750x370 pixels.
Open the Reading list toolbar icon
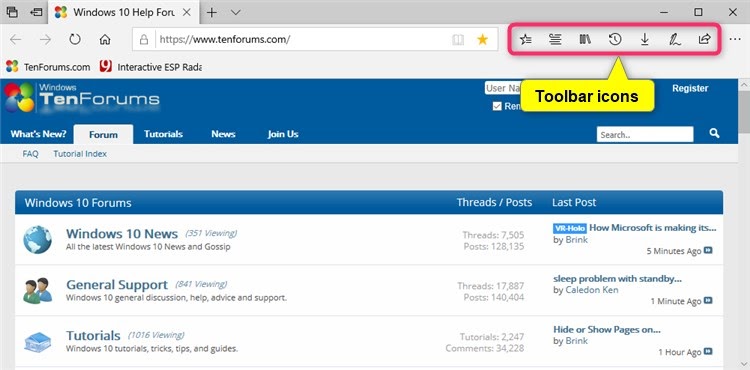tap(555, 40)
